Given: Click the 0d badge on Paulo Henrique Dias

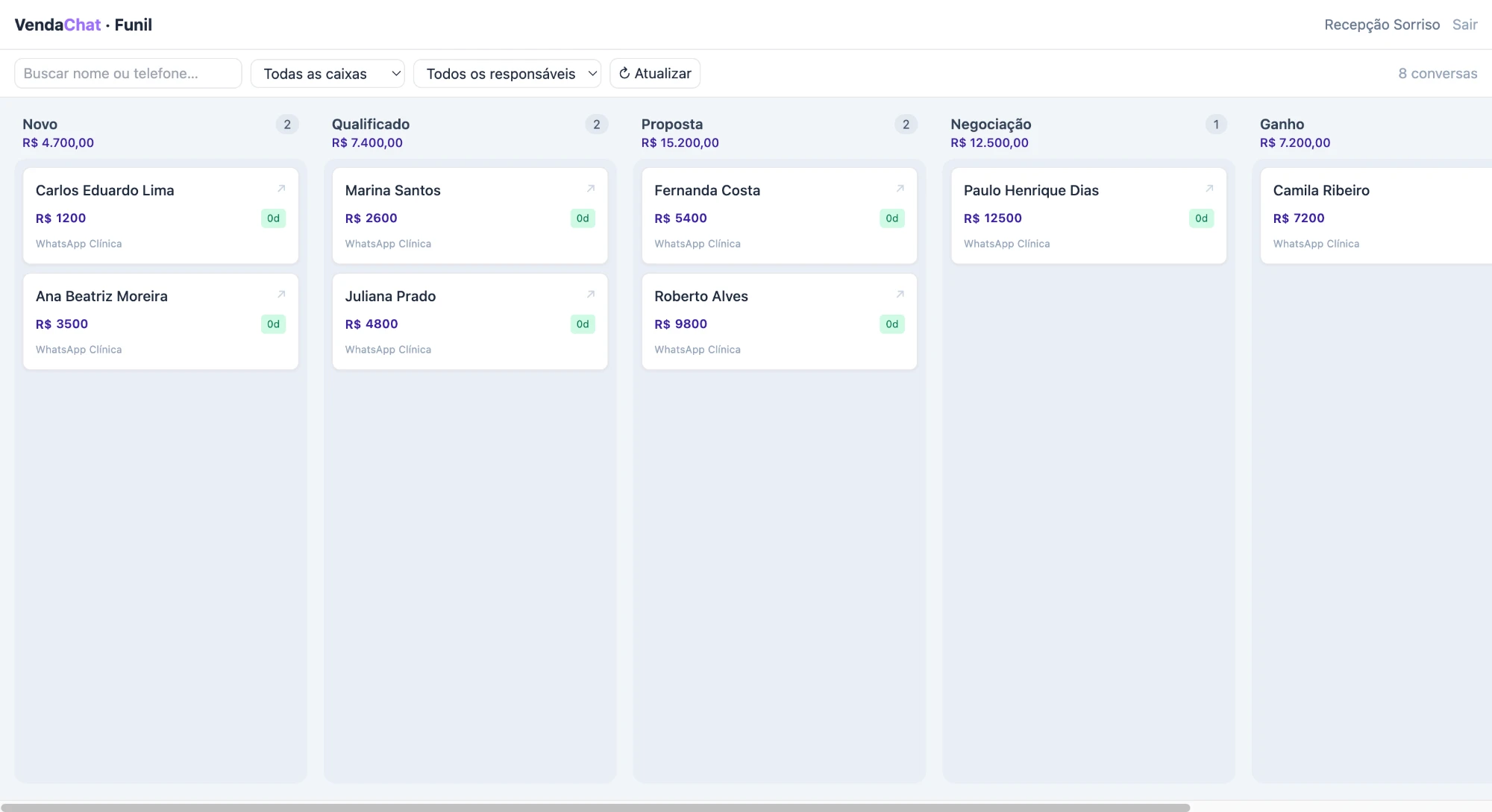Looking at the screenshot, I should point(1201,218).
